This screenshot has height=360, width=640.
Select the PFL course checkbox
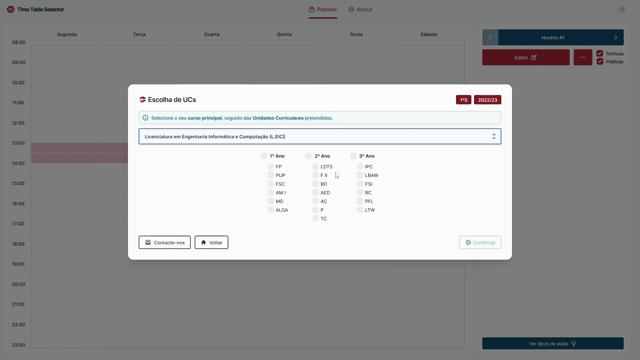(x=360, y=201)
